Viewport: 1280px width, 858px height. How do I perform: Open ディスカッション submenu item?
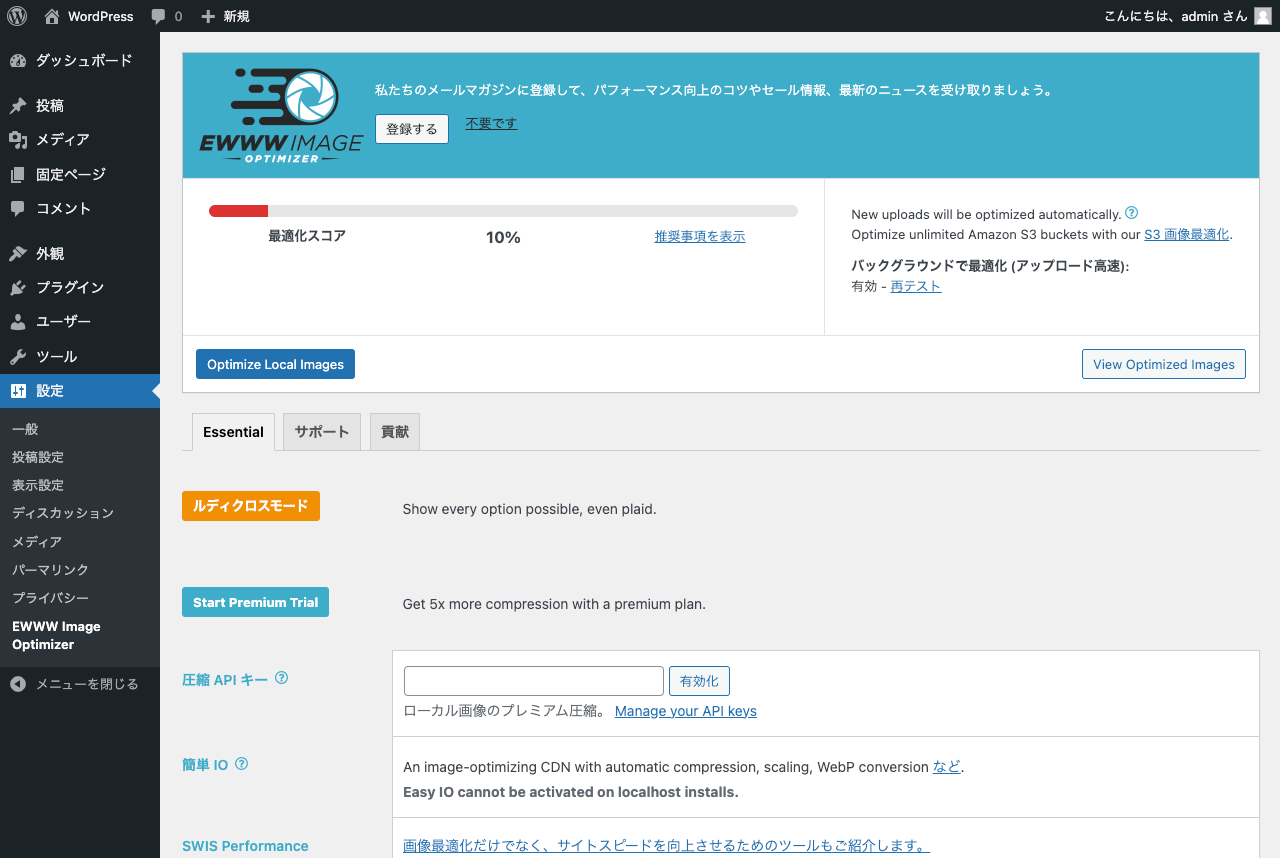pyautogui.click(x=63, y=513)
